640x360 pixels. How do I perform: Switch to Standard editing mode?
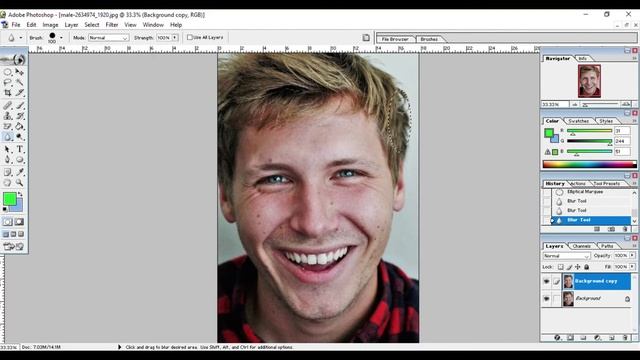pos(8,222)
